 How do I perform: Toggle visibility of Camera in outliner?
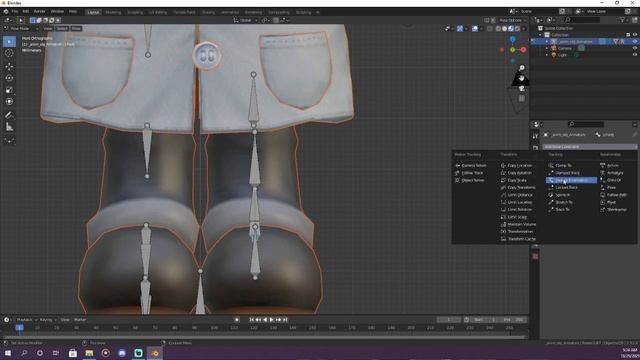(x=635, y=48)
